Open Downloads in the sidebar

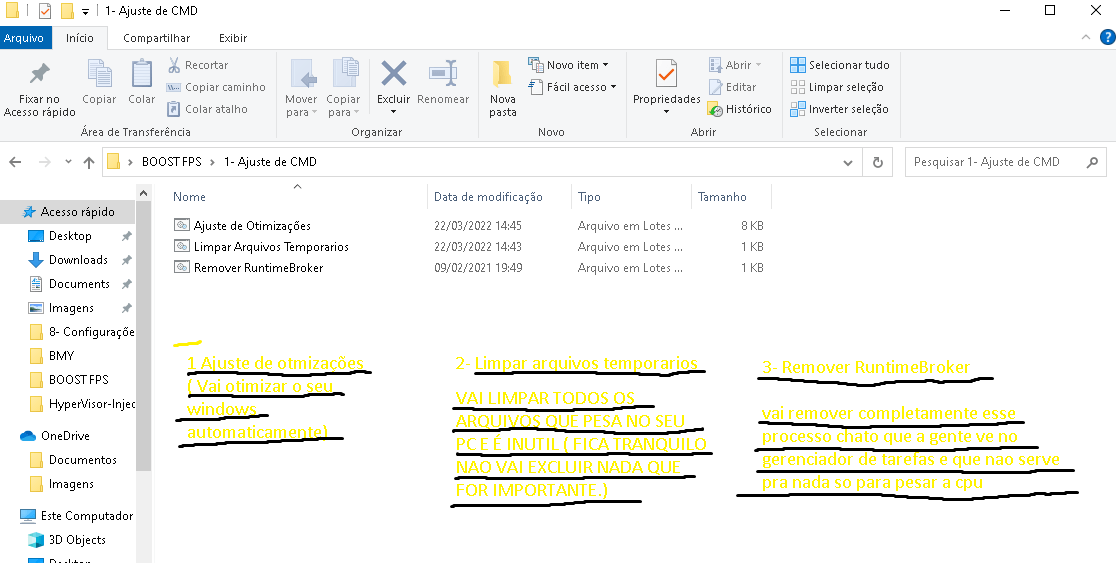pyautogui.click(x=78, y=260)
